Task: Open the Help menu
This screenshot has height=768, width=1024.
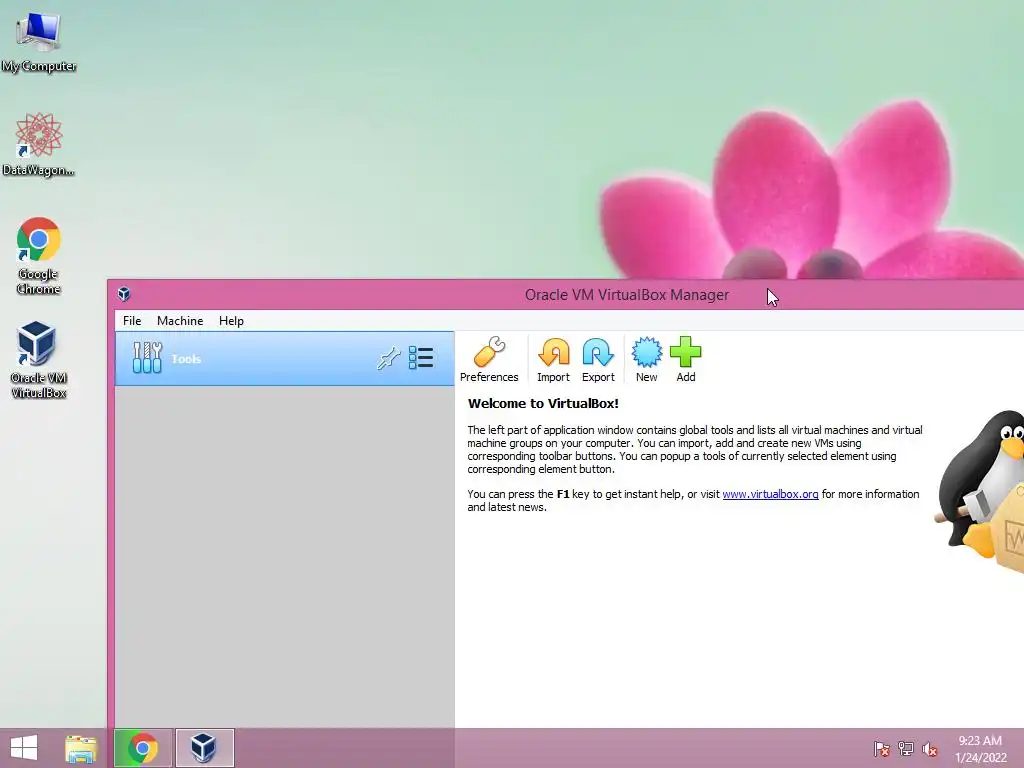Action: point(231,321)
